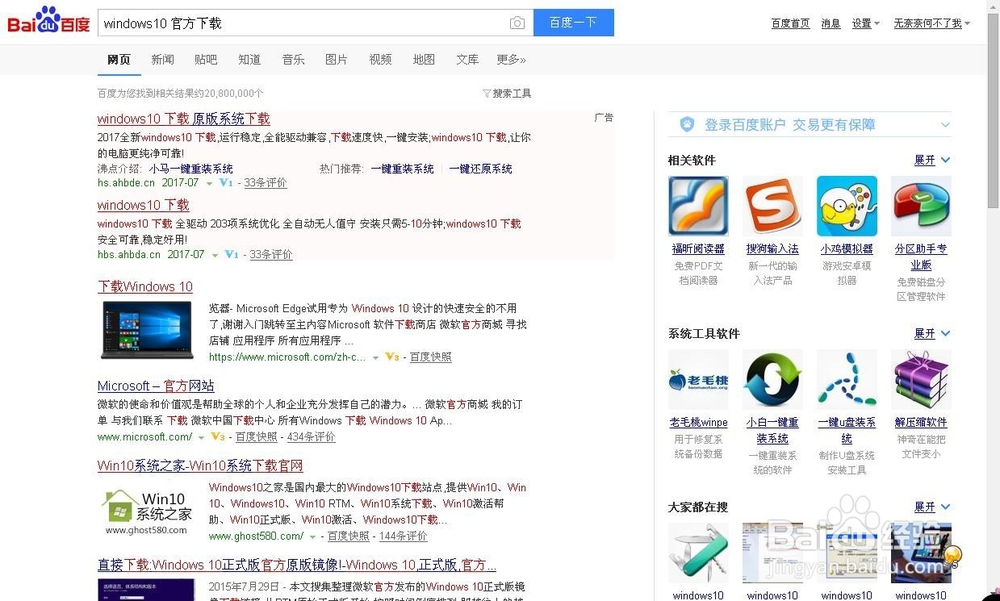Viewport: 1000px width, 601px height.
Task: Switch to the 文库 tab
Action: pos(467,59)
